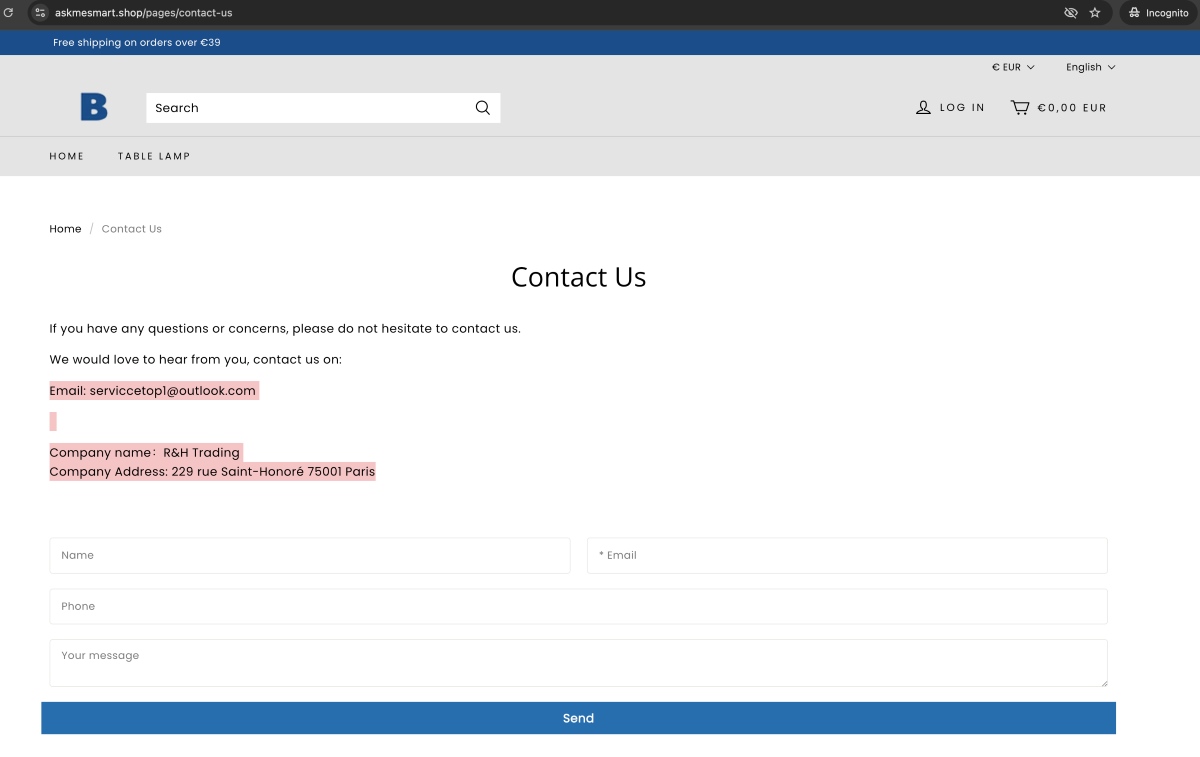Toggle the eye icon in the browser toolbar
The width and height of the screenshot is (1200, 757).
1070,13
